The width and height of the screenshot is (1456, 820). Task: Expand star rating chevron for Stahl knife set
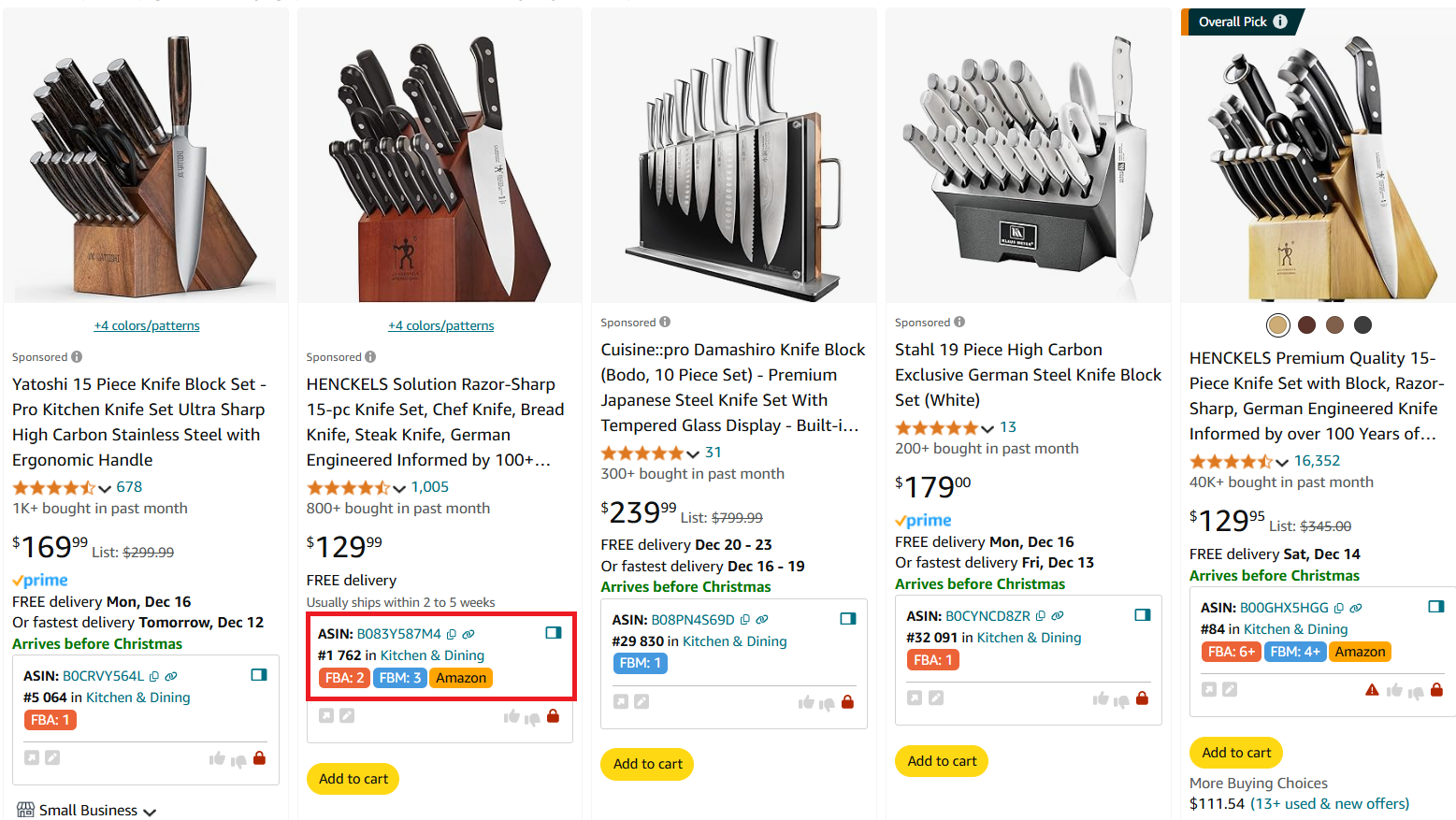point(987,428)
